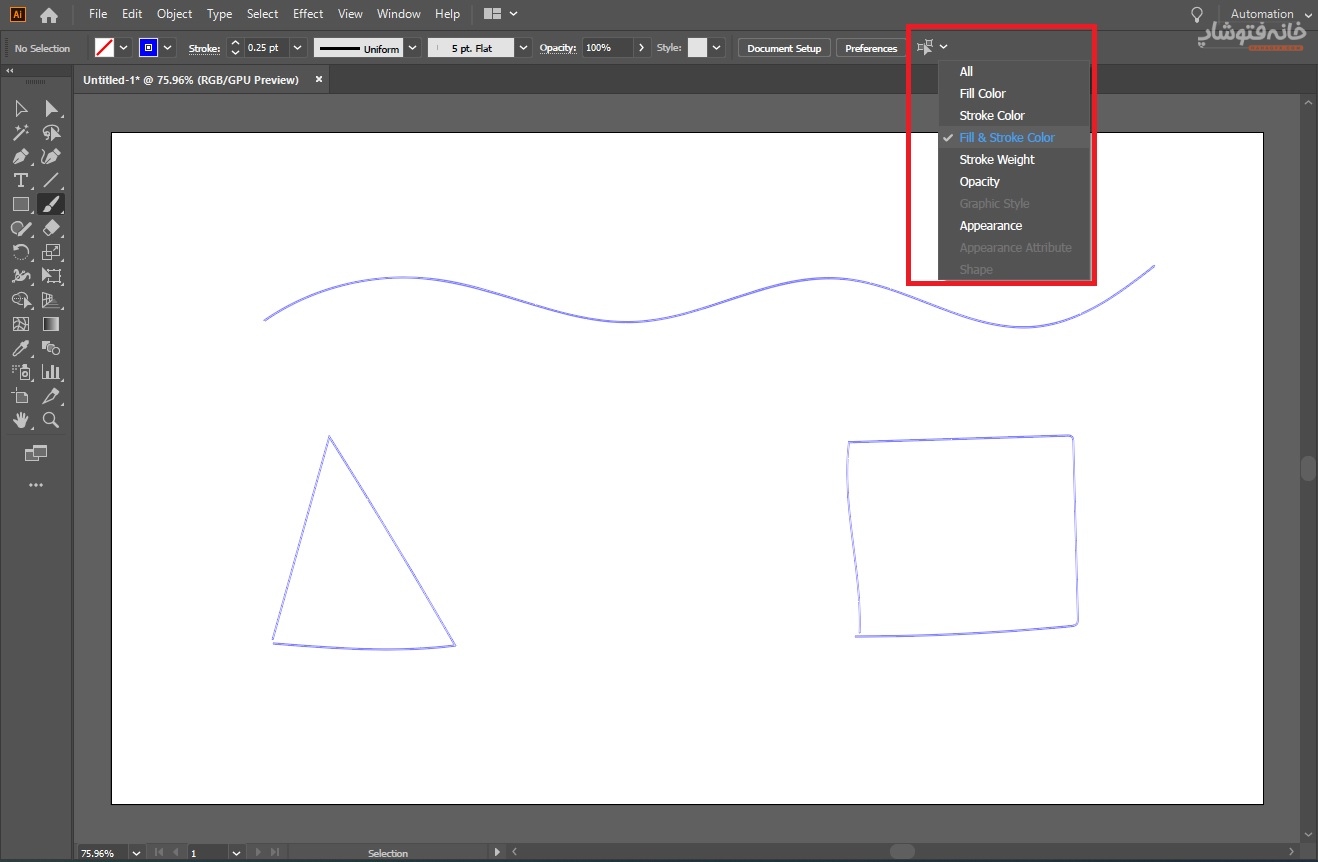Select the Zoom magnifier tool
Image resolution: width=1318 pixels, height=862 pixels.
coord(51,420)
